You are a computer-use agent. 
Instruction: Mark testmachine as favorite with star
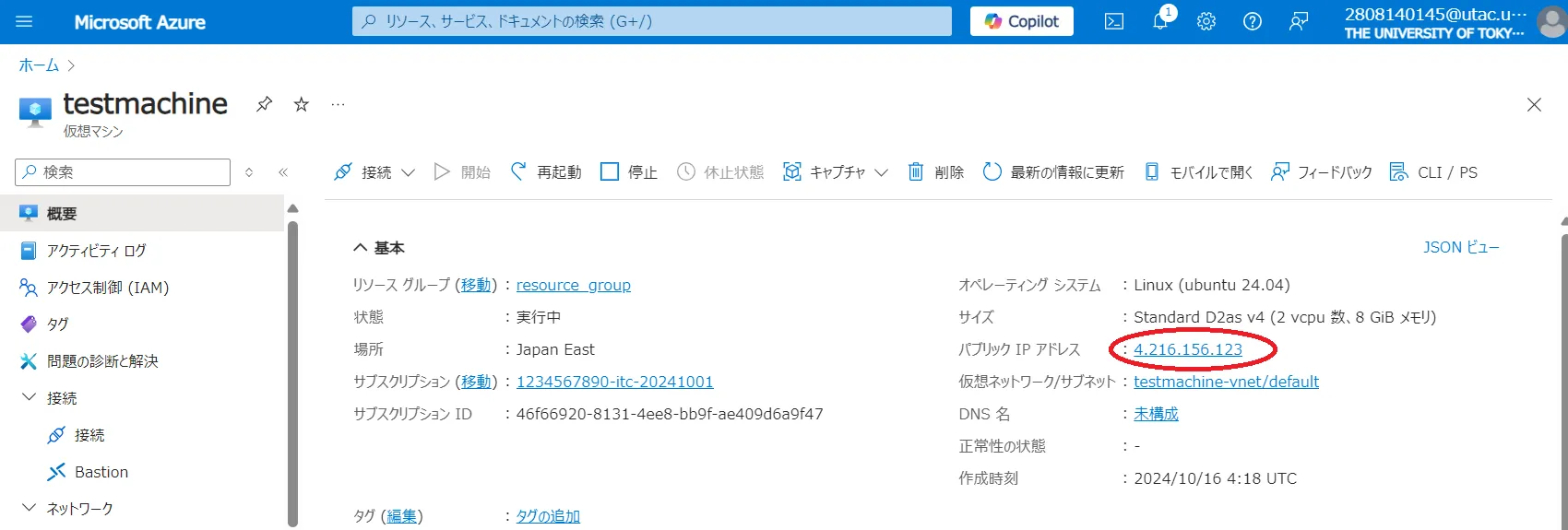click(302, 104)
